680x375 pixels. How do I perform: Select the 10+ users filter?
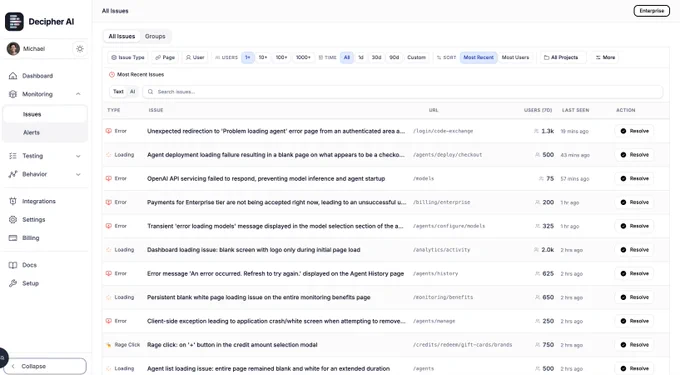pos(263,57)
